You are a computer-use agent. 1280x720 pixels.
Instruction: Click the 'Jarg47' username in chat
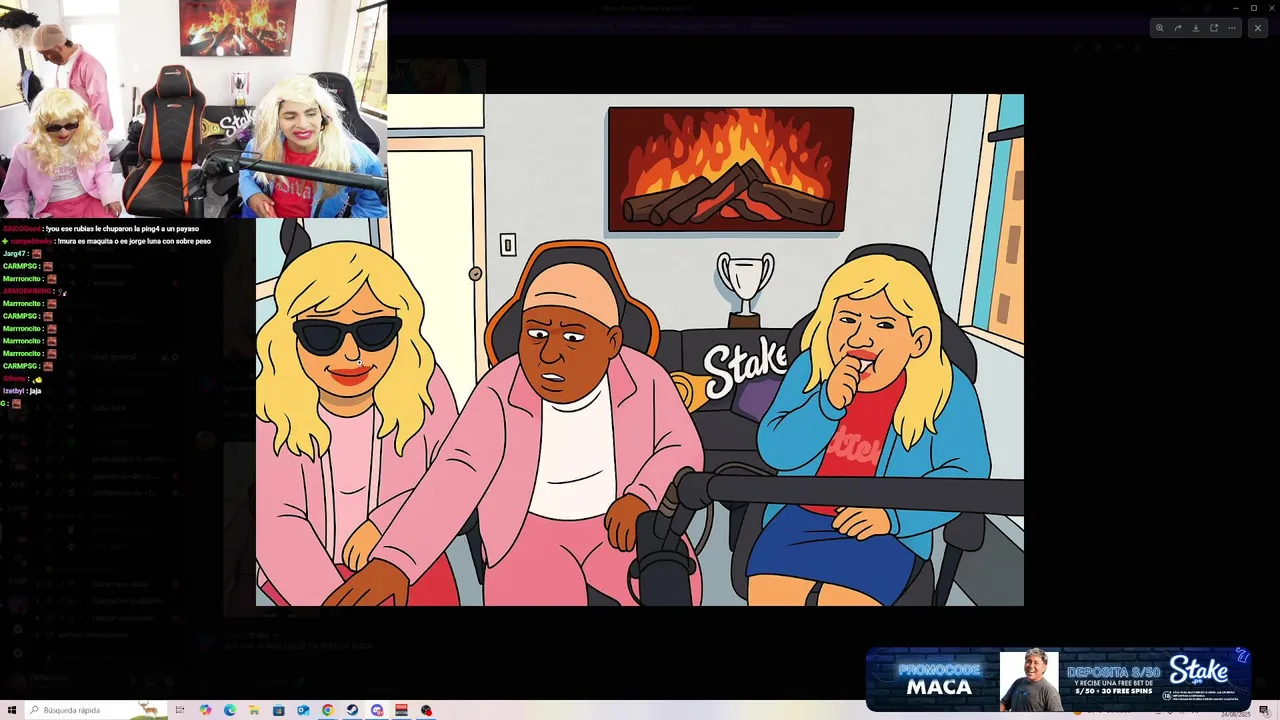(14, 254)
